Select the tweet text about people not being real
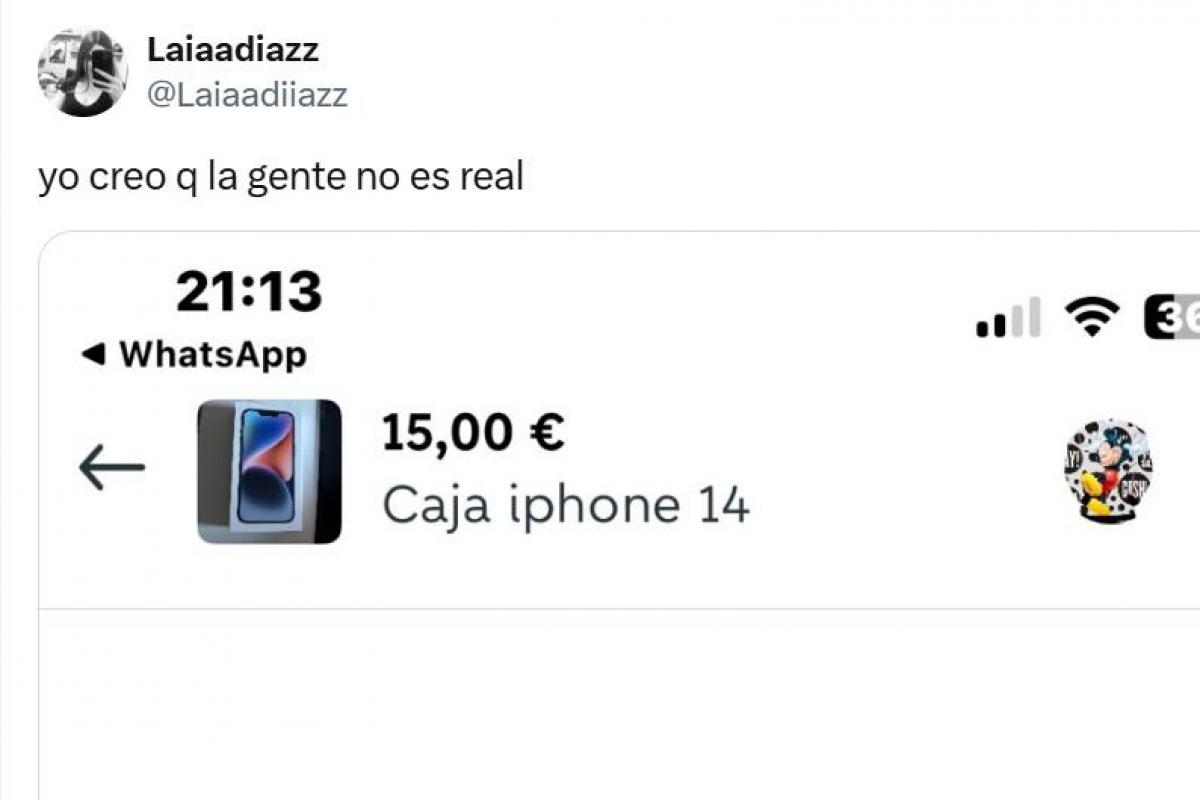The height and width of the screenshot is (800, 1200). 281,177
